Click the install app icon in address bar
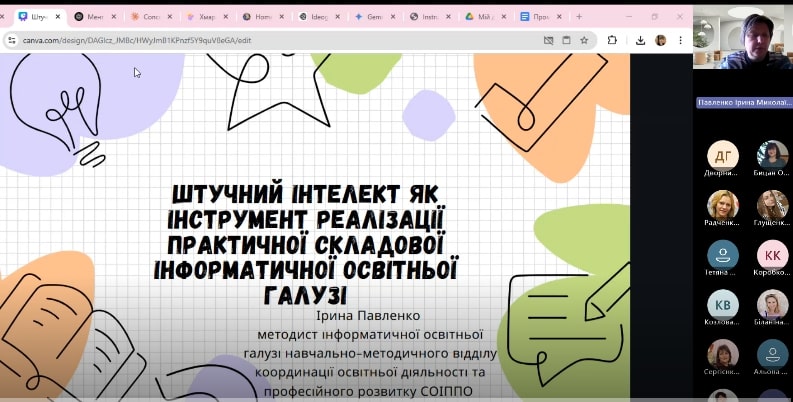 coord(566,40)
